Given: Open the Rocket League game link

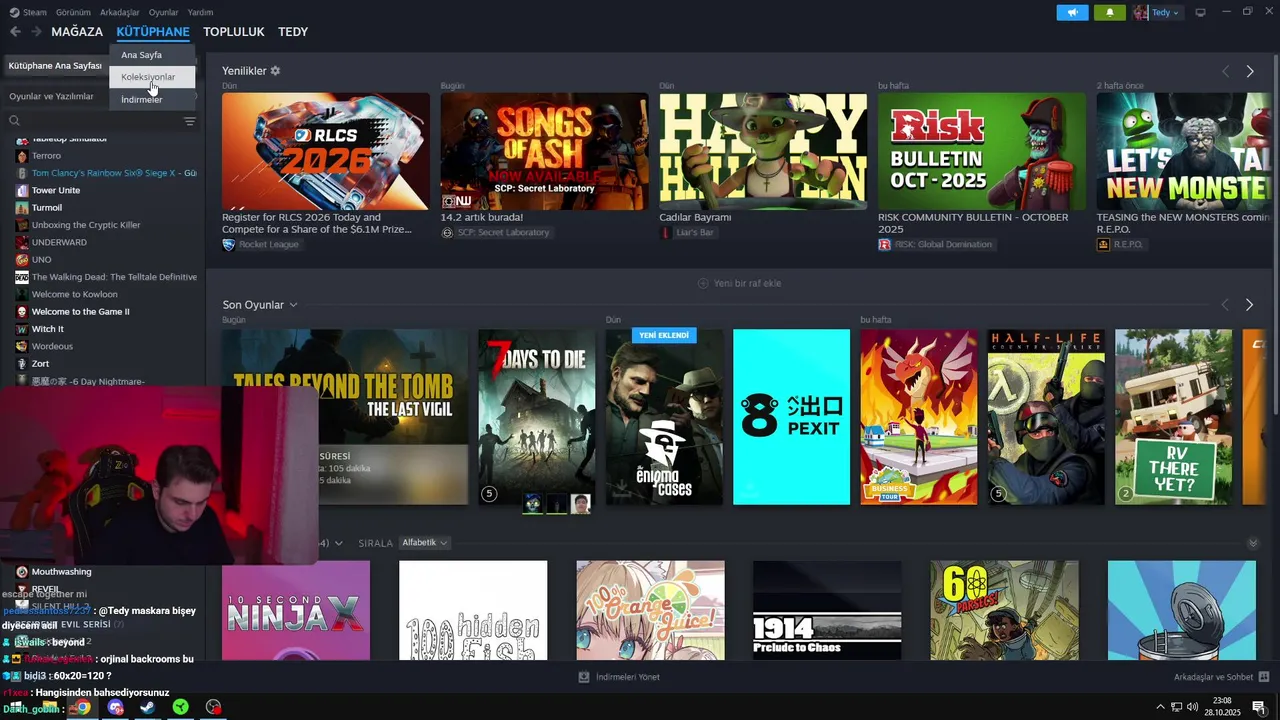Looking at the screenshot, I should [x=260, y=244].
